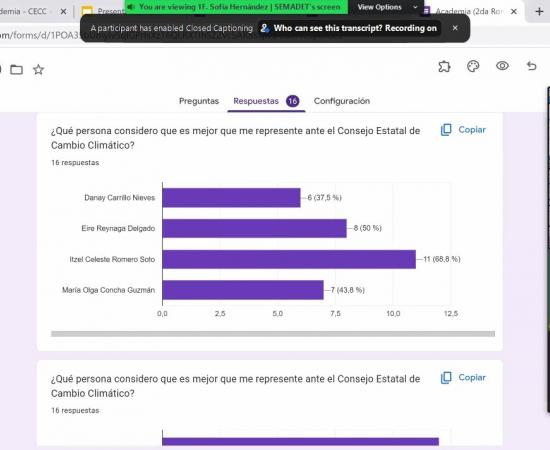
Task: Open the customize theme palette icon
Action: tap(473, 66)
